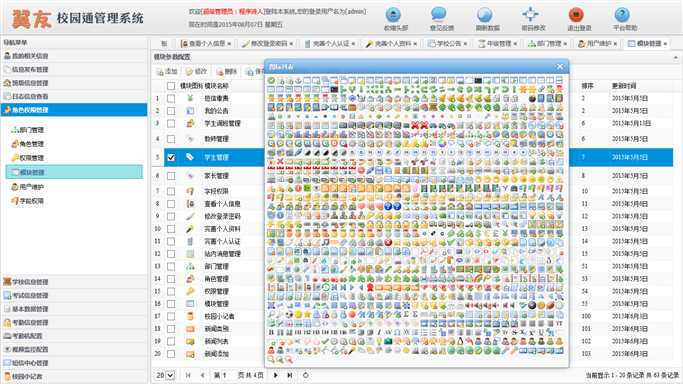Uncheck the checkbox for row 5 学生管理
The width and height of the screenshot is (683, 384).
171,157
